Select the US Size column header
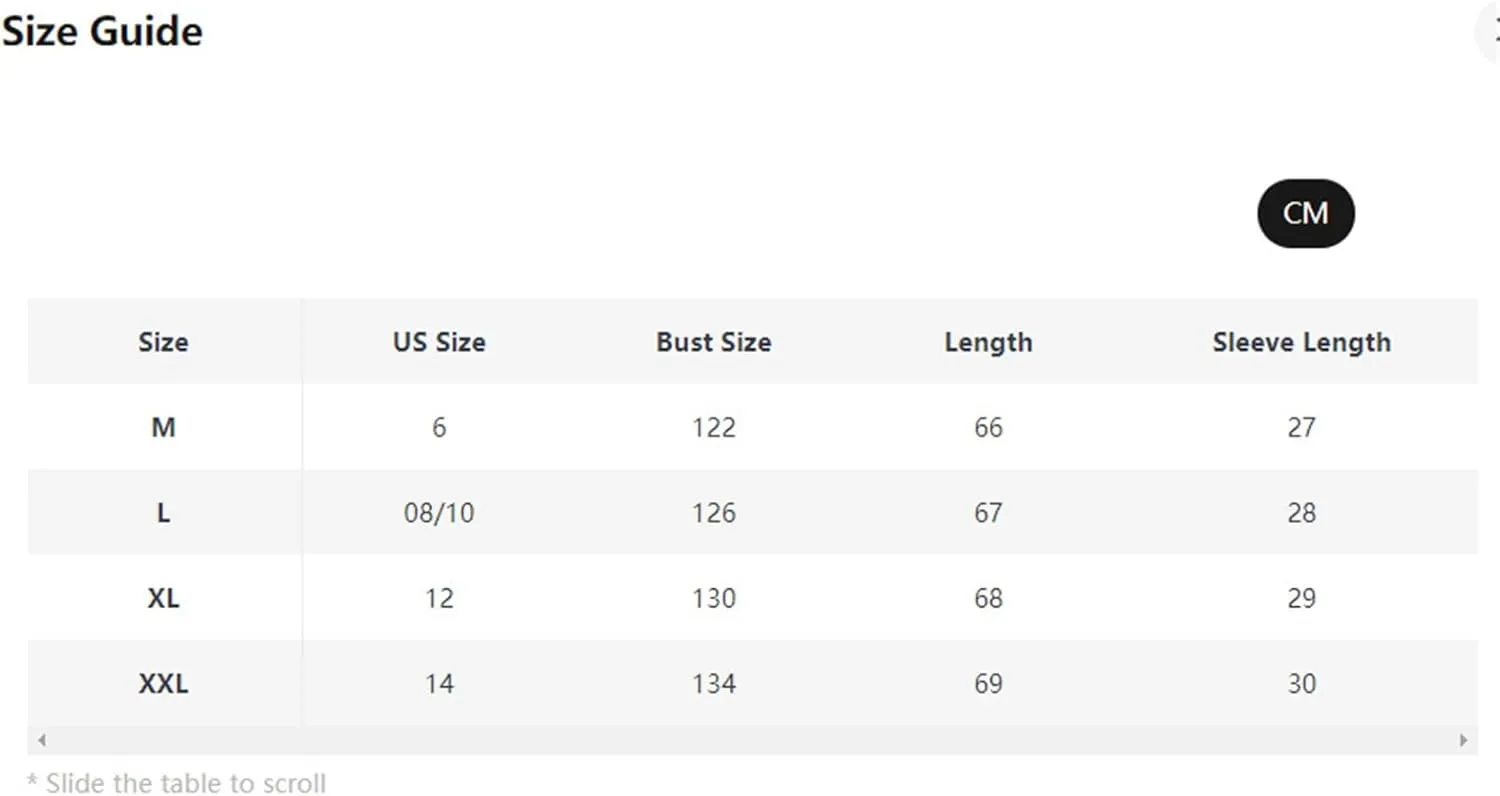Image resolution: width=1500 pixels, height=796 pixels. 439,342
